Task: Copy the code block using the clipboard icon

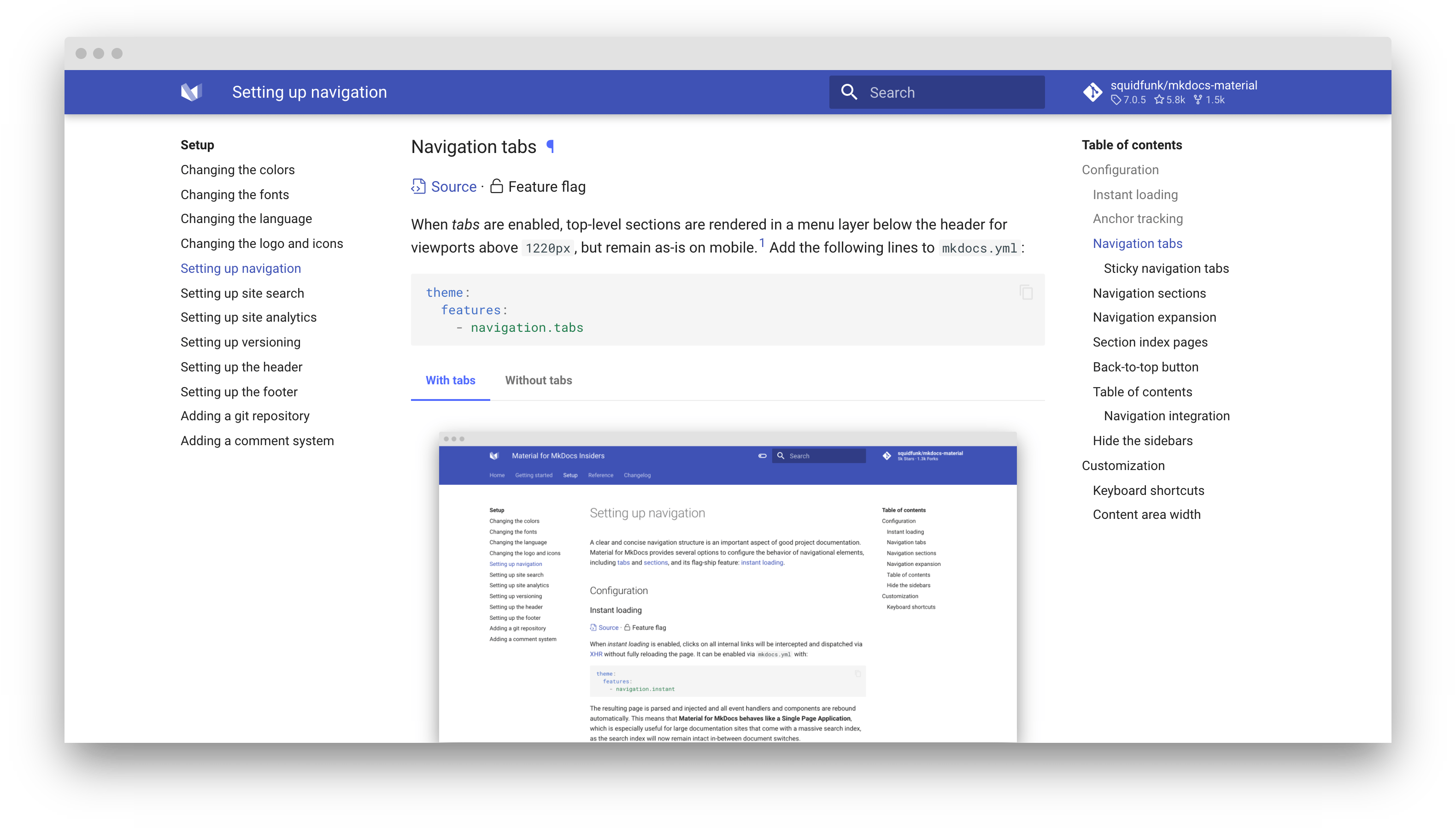Action: pyautogui.click(x=1026, y=292)
